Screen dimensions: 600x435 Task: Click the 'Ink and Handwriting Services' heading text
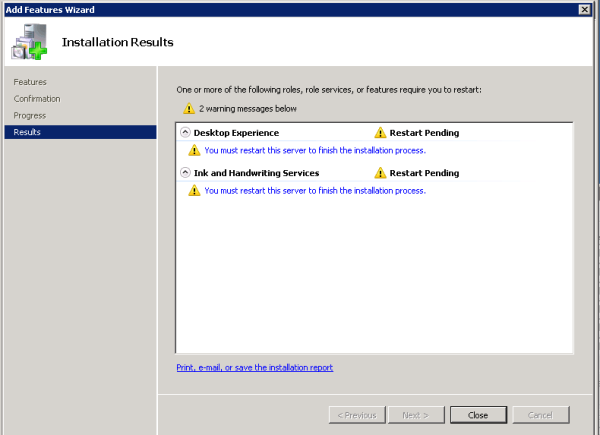point(256,173)
